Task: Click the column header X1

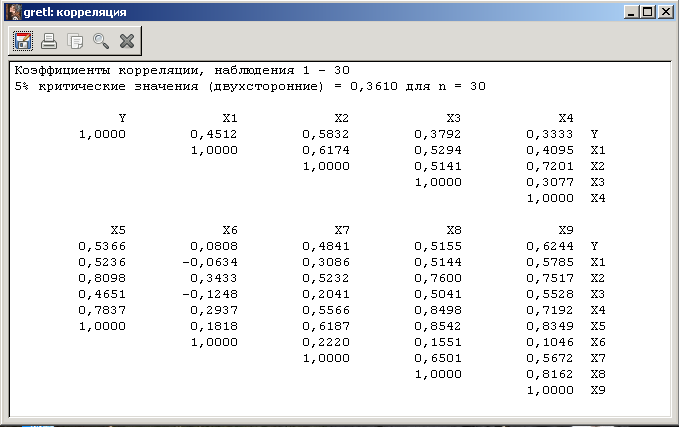Action: pyautogui.click(x=230, y=118)
